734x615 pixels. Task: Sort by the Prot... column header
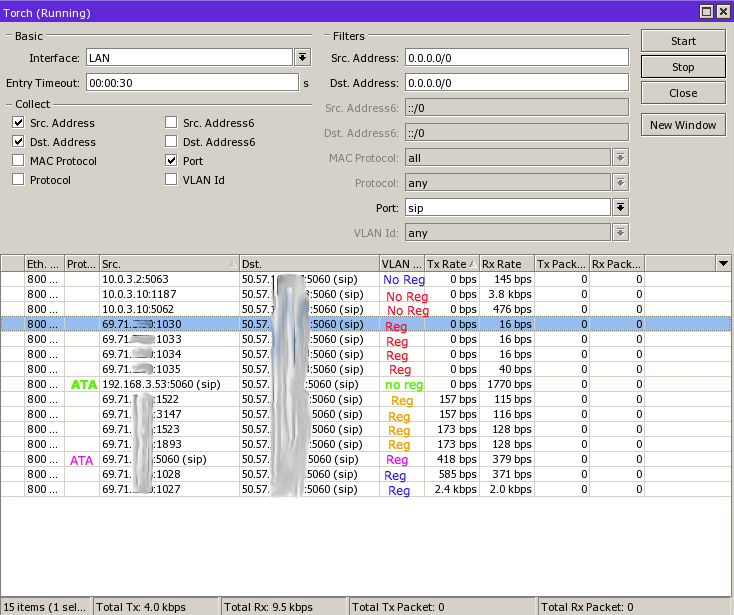[x=82, y=264]
